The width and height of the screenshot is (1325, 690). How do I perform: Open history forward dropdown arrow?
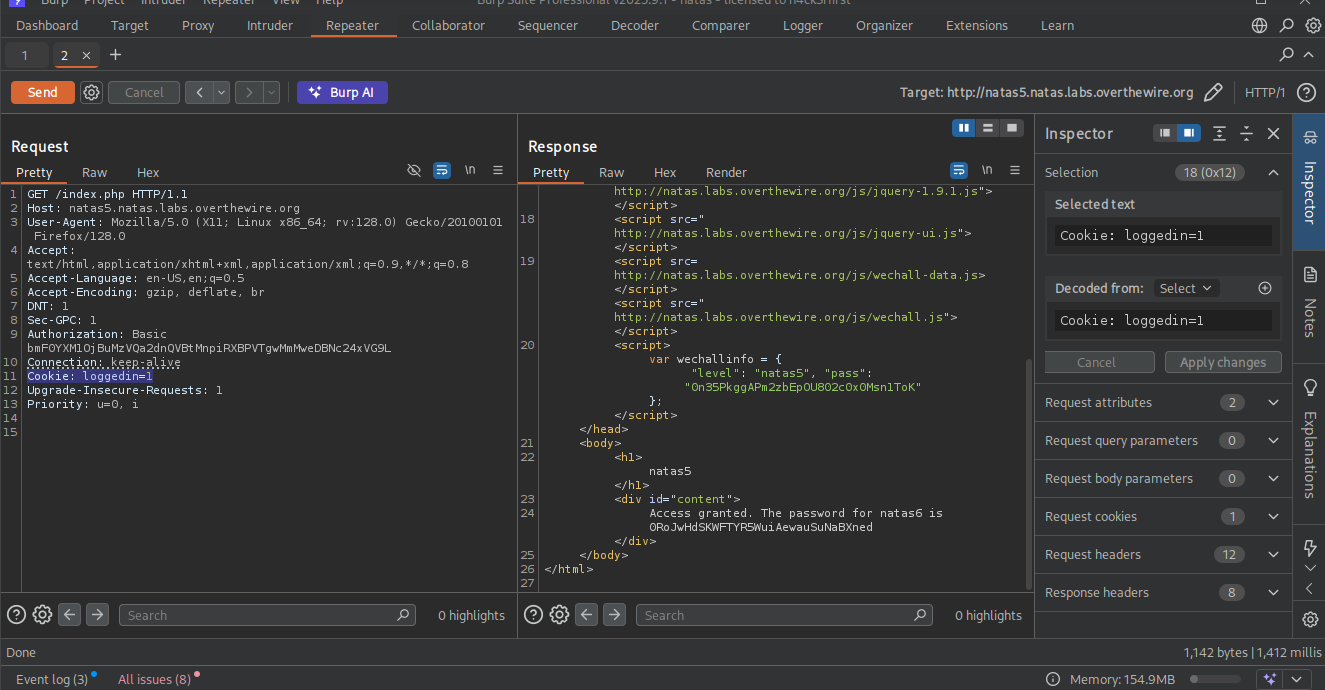tap(271, 92)
